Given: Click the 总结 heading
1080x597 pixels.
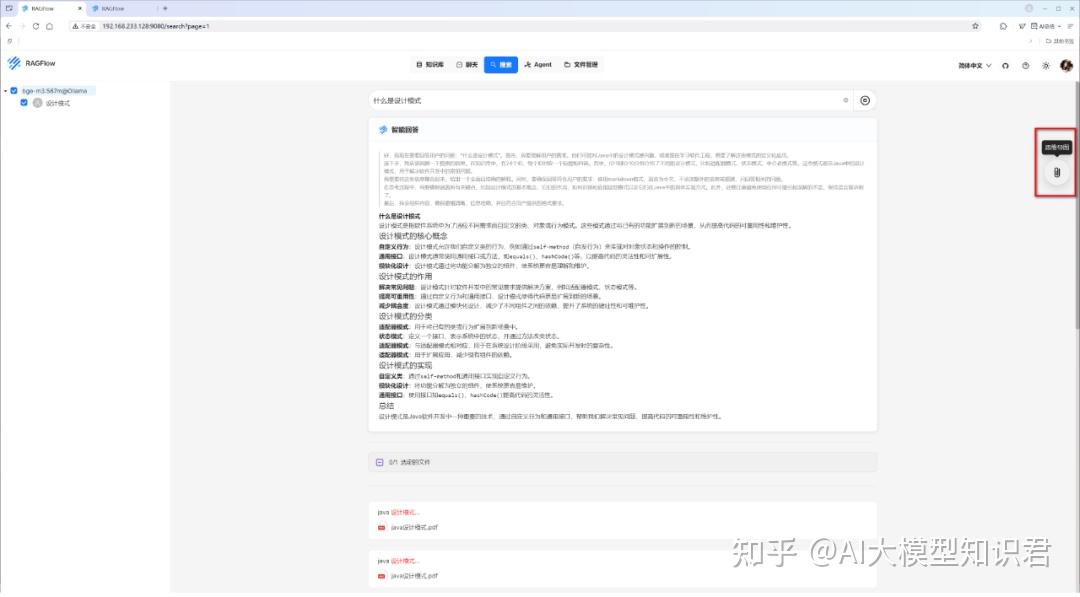Looking at the screenshot, I should click(386, 406).
